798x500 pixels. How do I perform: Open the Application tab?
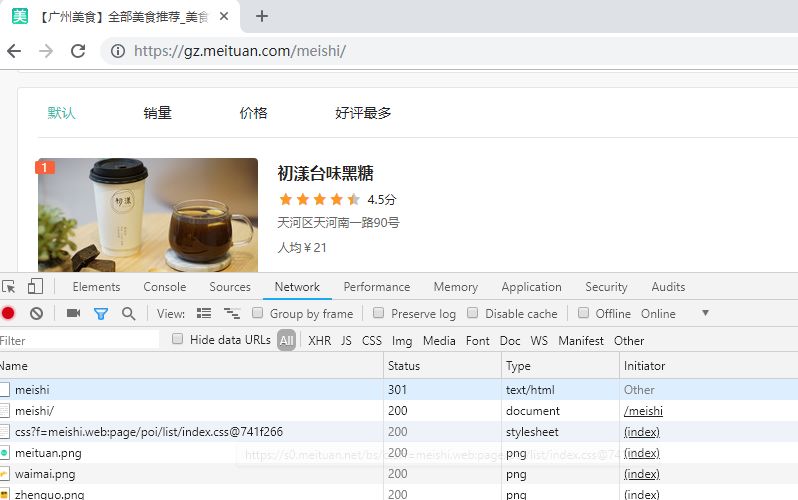click(531, 287)
